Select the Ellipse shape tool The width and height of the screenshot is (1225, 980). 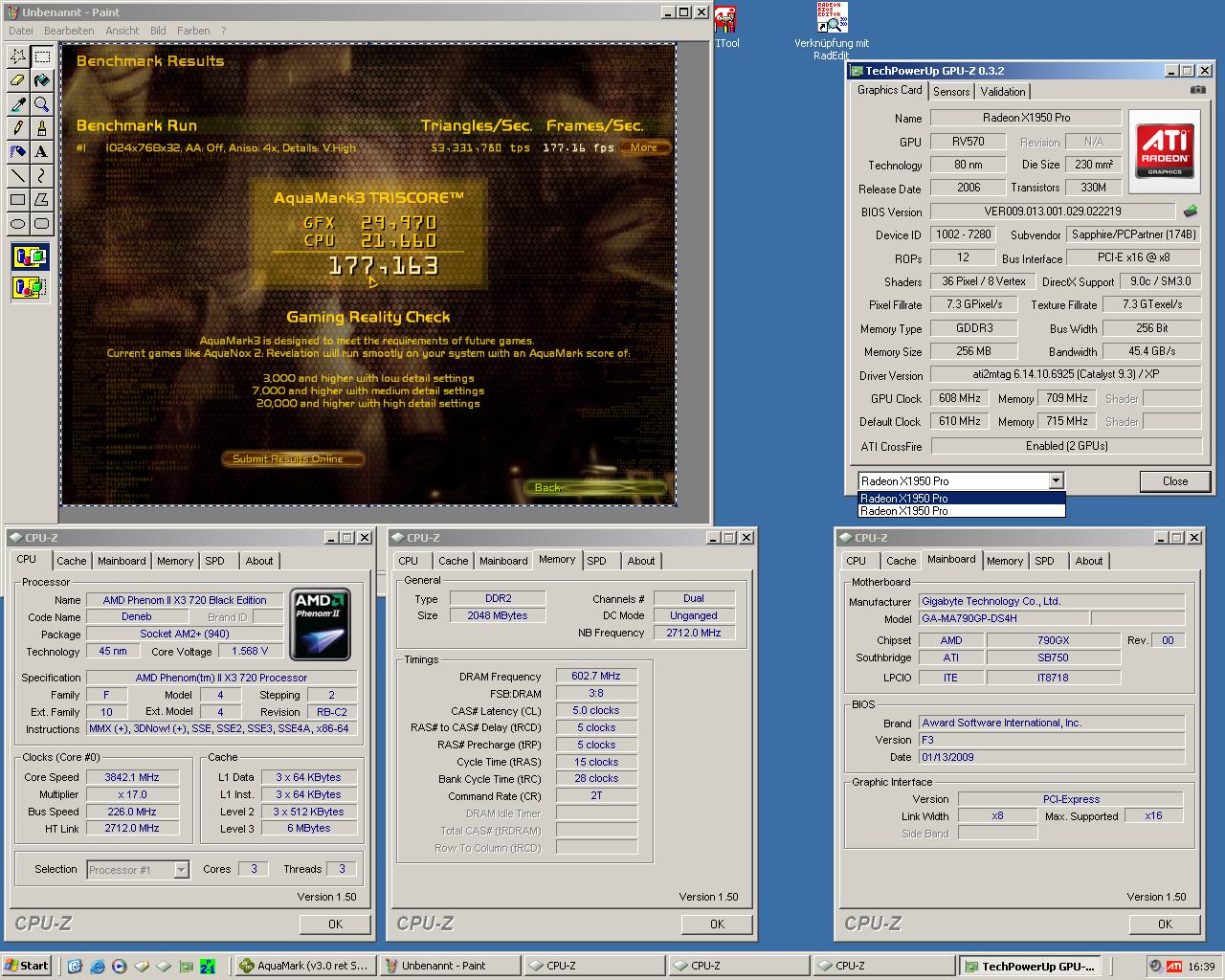coord(18,223)
